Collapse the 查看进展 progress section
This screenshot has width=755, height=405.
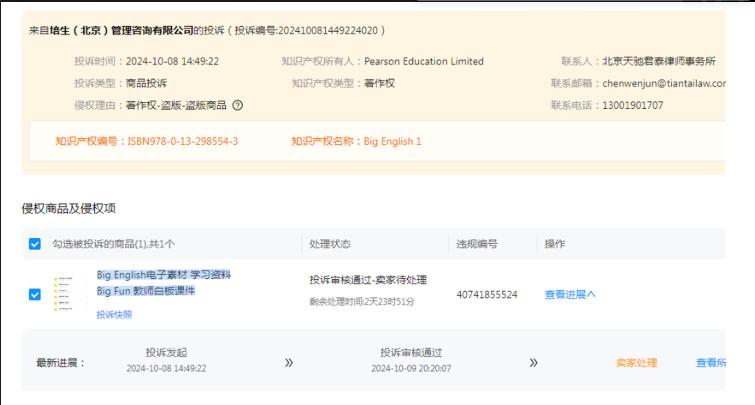coord(569,294)
